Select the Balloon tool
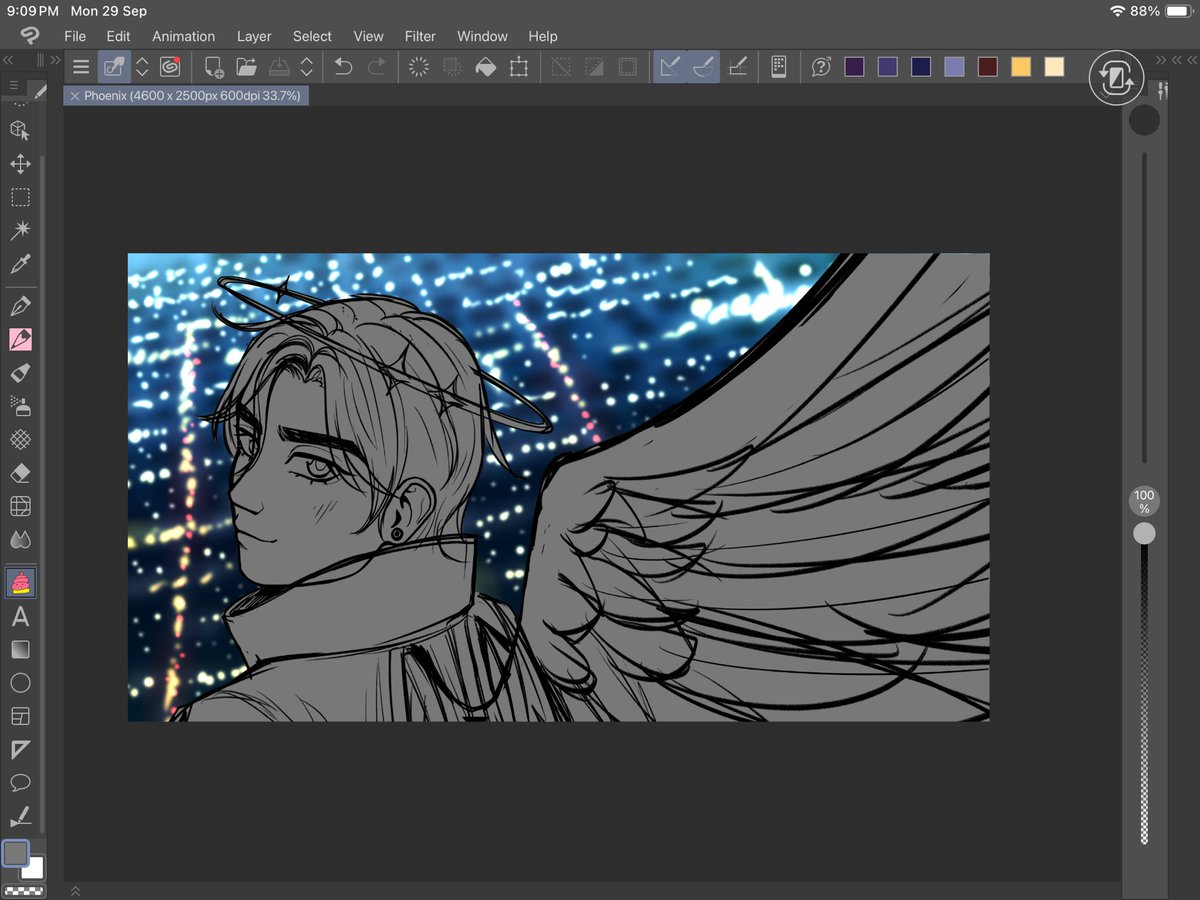Screen dimensions: 1200x900 (x=20, y=782)
